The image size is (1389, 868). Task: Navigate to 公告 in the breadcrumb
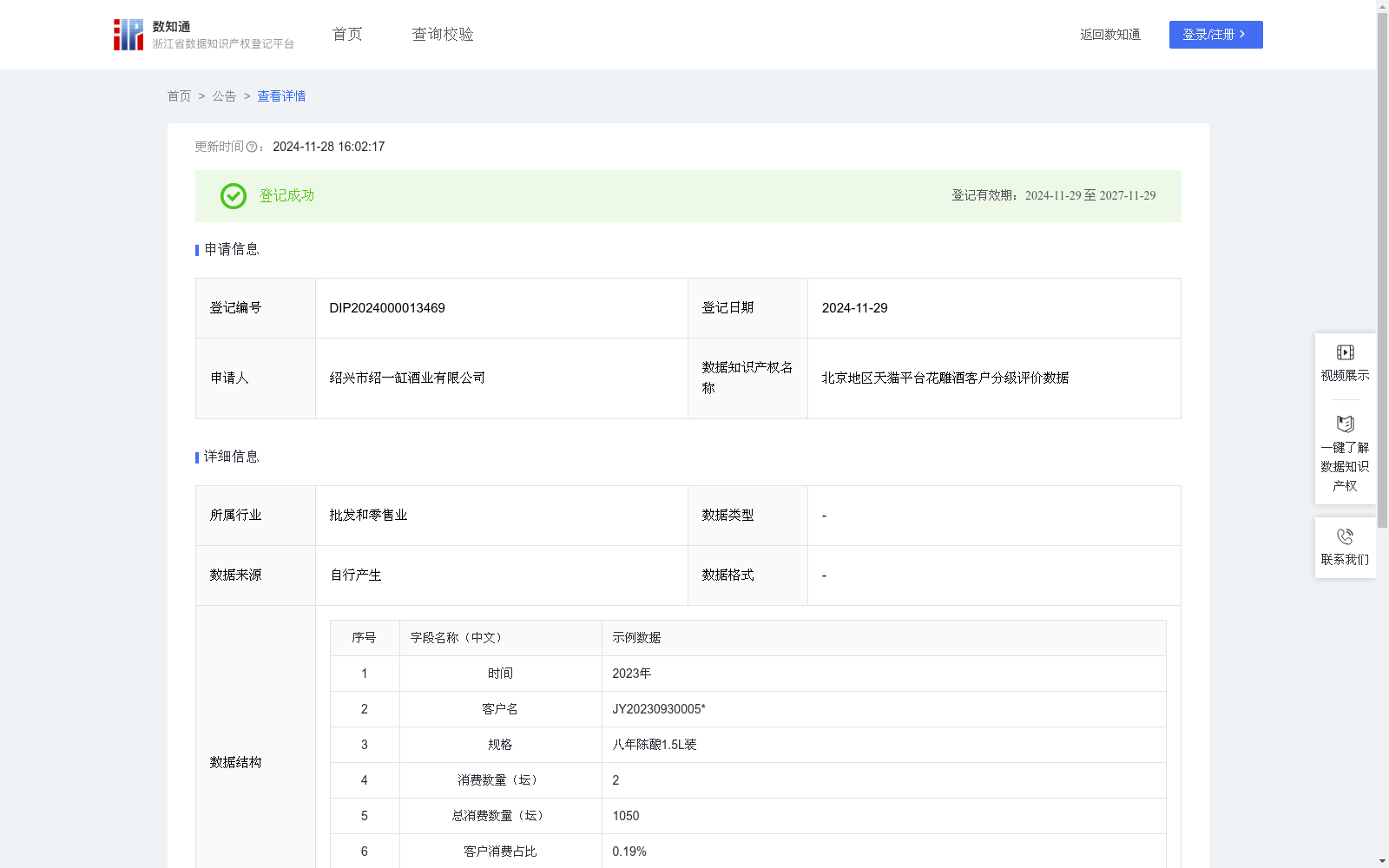223,95
